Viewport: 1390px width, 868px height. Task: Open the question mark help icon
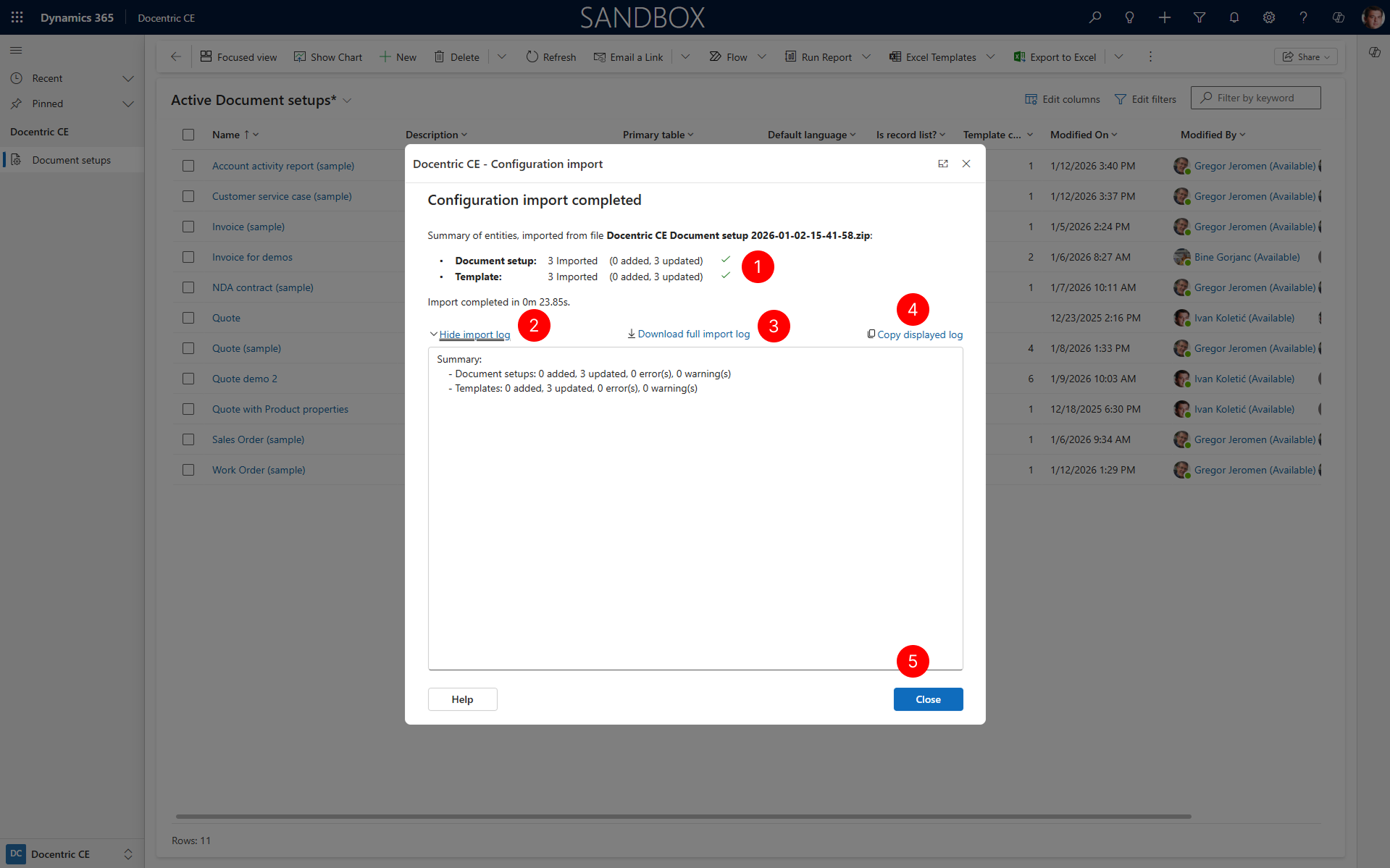pos(1303,17)
